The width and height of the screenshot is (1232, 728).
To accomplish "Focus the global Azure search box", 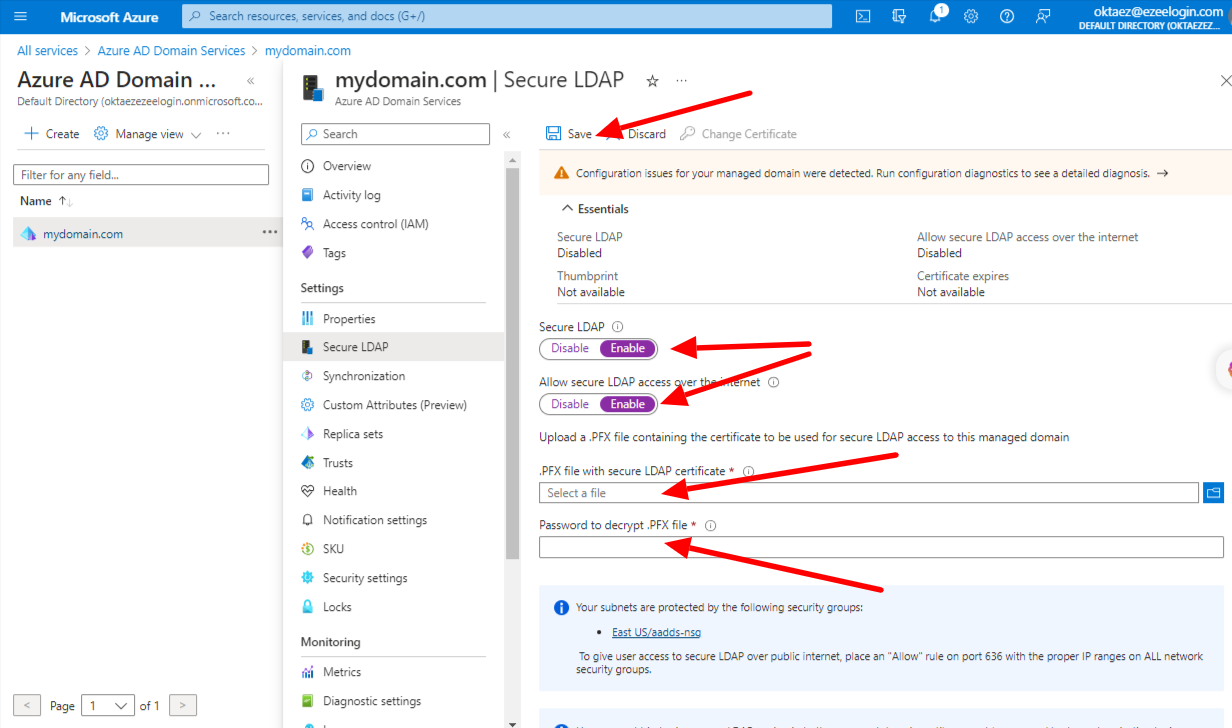I will [x=507, y=16].
